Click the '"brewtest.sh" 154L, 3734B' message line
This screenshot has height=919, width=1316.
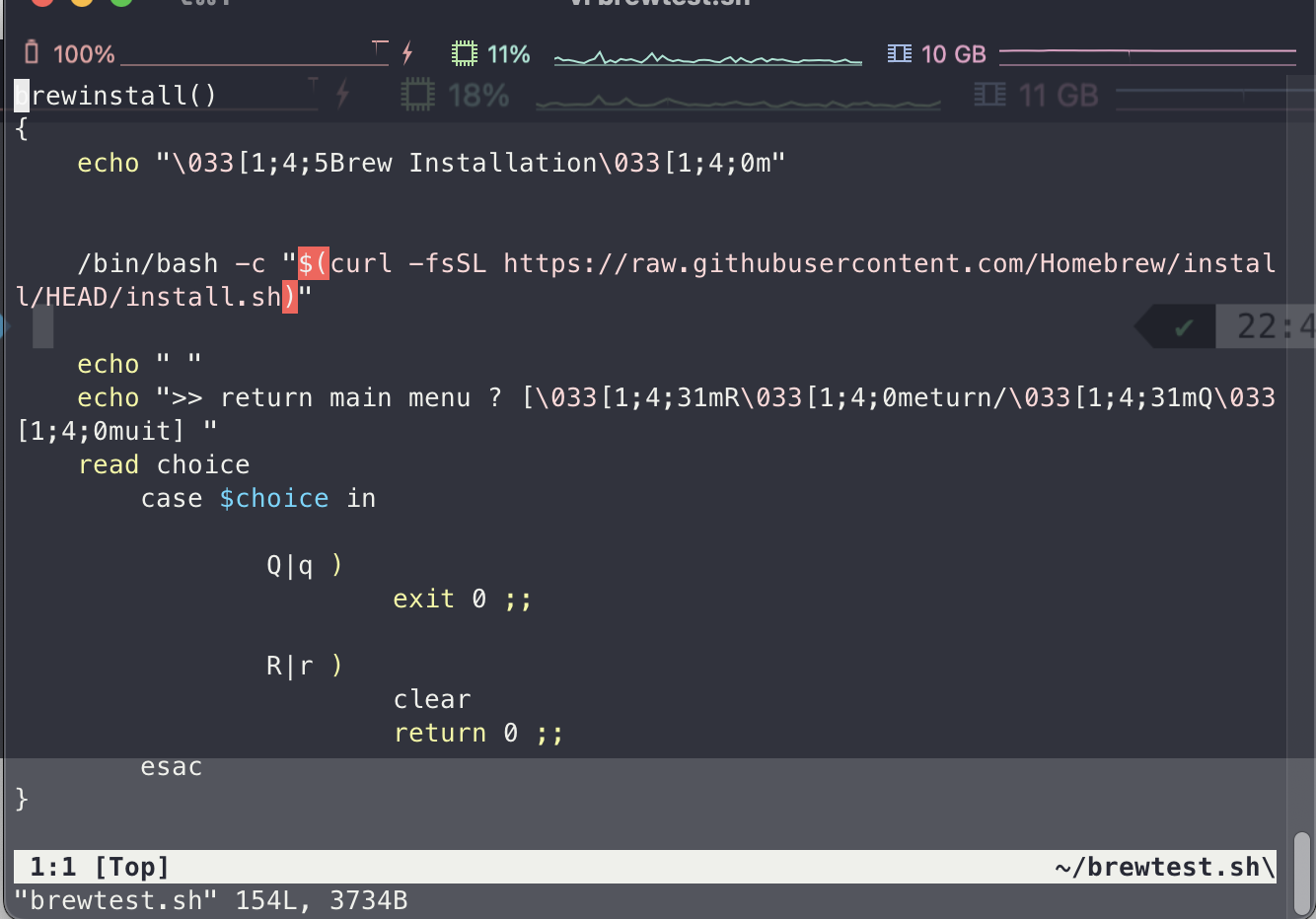click(211, 900)
